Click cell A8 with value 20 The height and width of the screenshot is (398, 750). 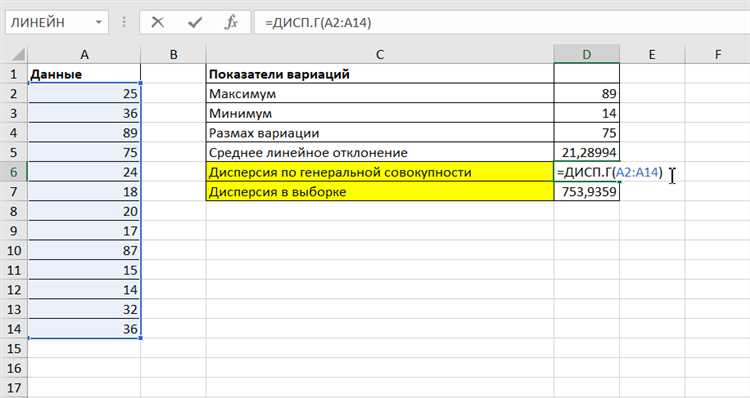click(x=84, y=211)
